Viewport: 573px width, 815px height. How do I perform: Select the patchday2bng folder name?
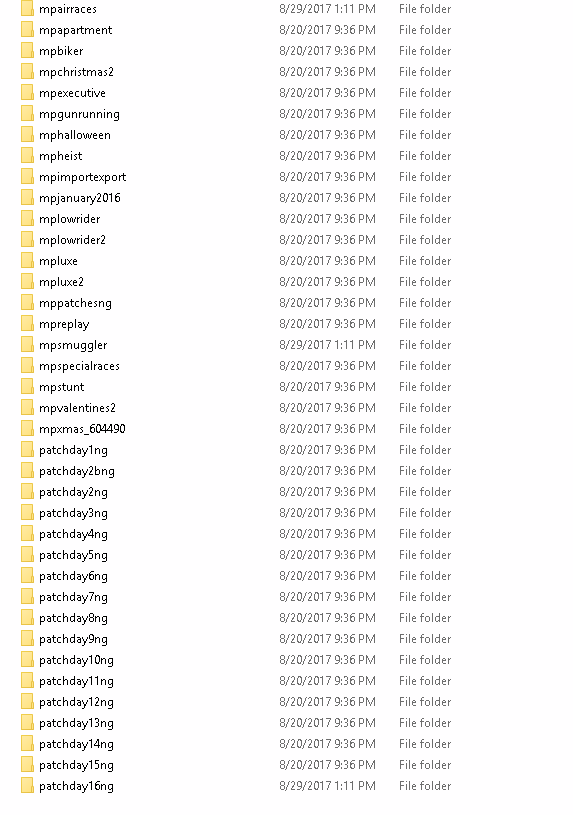tap(77, 471)
